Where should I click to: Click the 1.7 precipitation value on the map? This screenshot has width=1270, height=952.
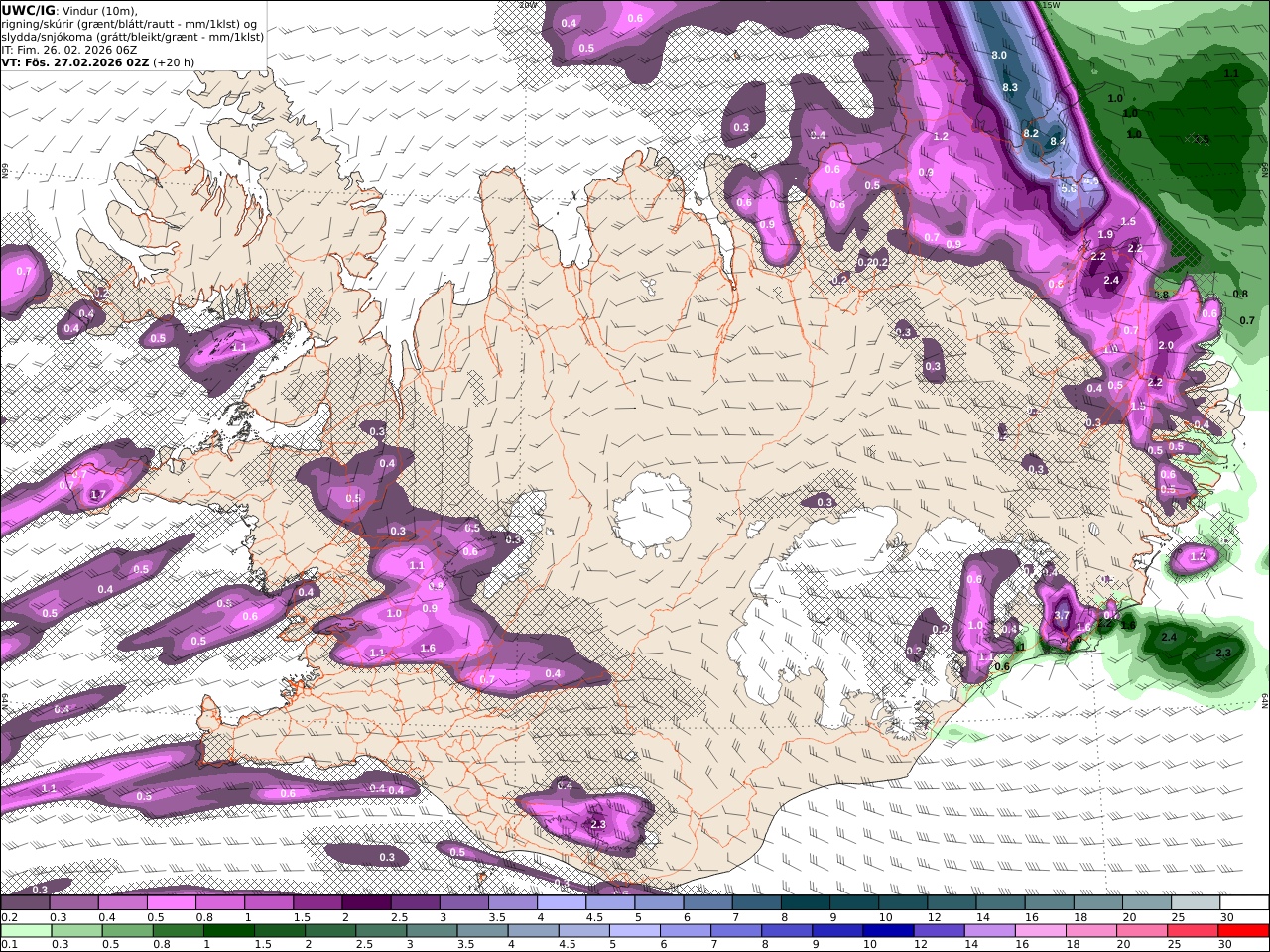click(x=97, y=495)
